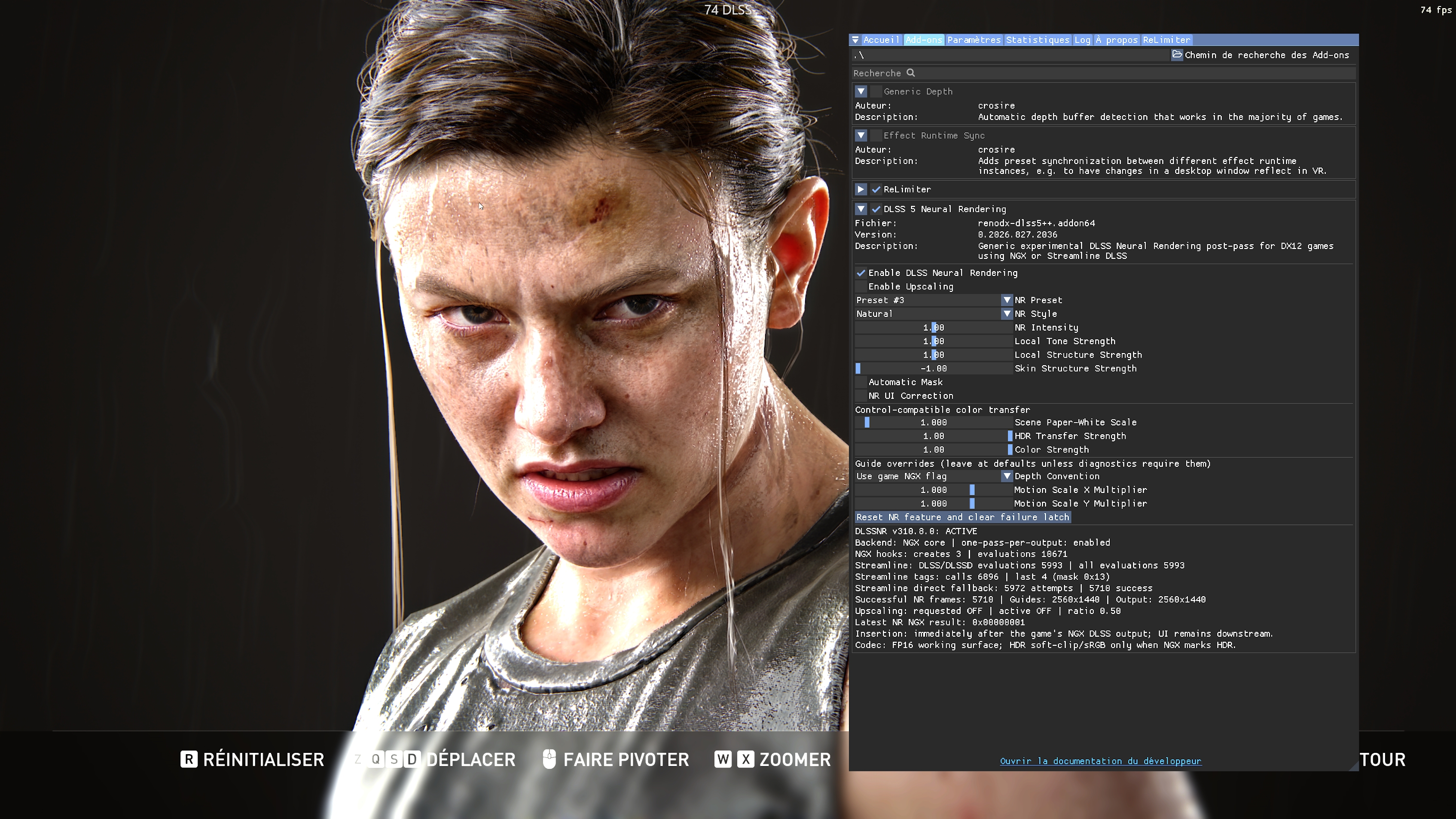Collapse the overlay window using the title-bar triangle
The width and height of the screenshot is (1456, 819).
pyautogui.click(x=855, y=40)
